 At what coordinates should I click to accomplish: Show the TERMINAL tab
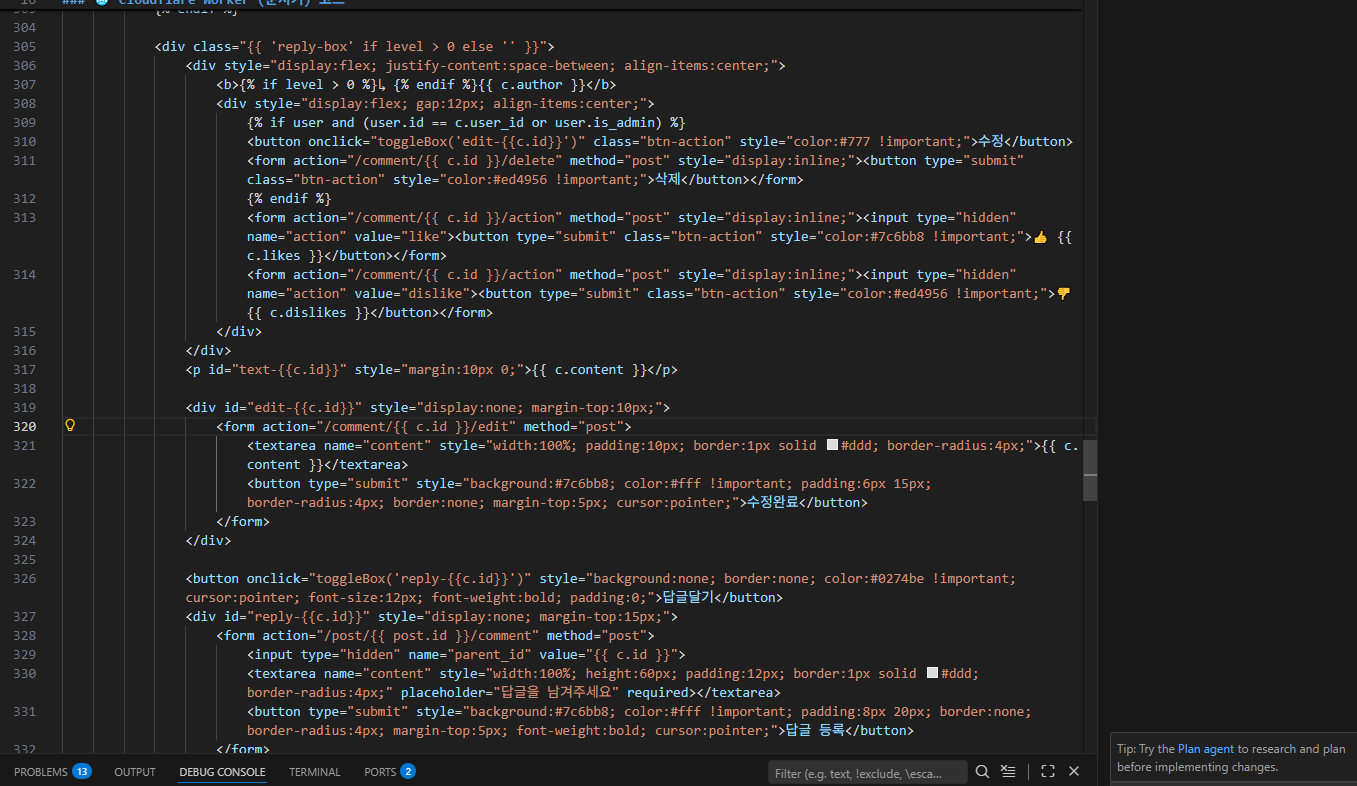tap(315, 772)
